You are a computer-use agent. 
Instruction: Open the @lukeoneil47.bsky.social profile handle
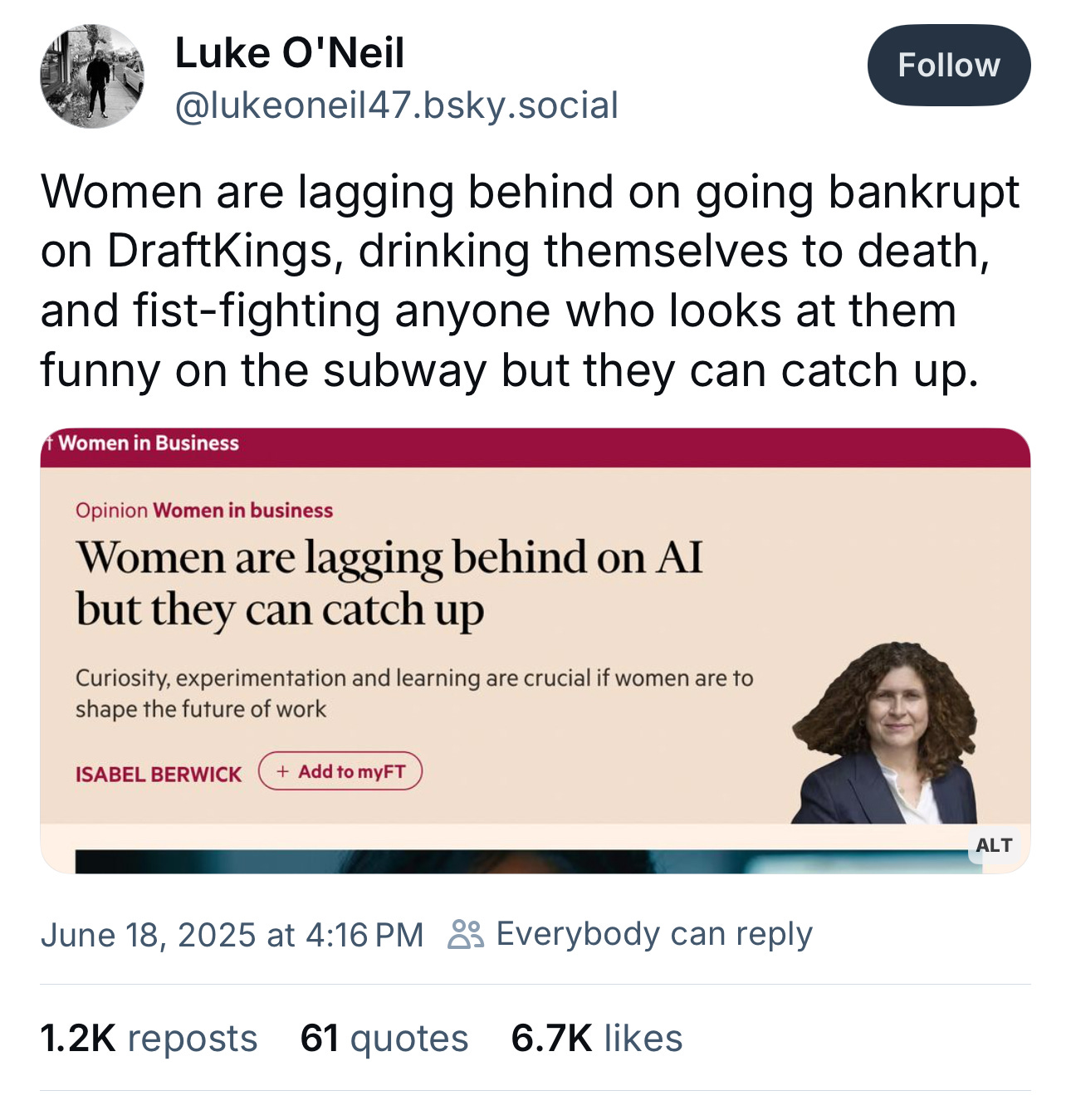(397, 104)
